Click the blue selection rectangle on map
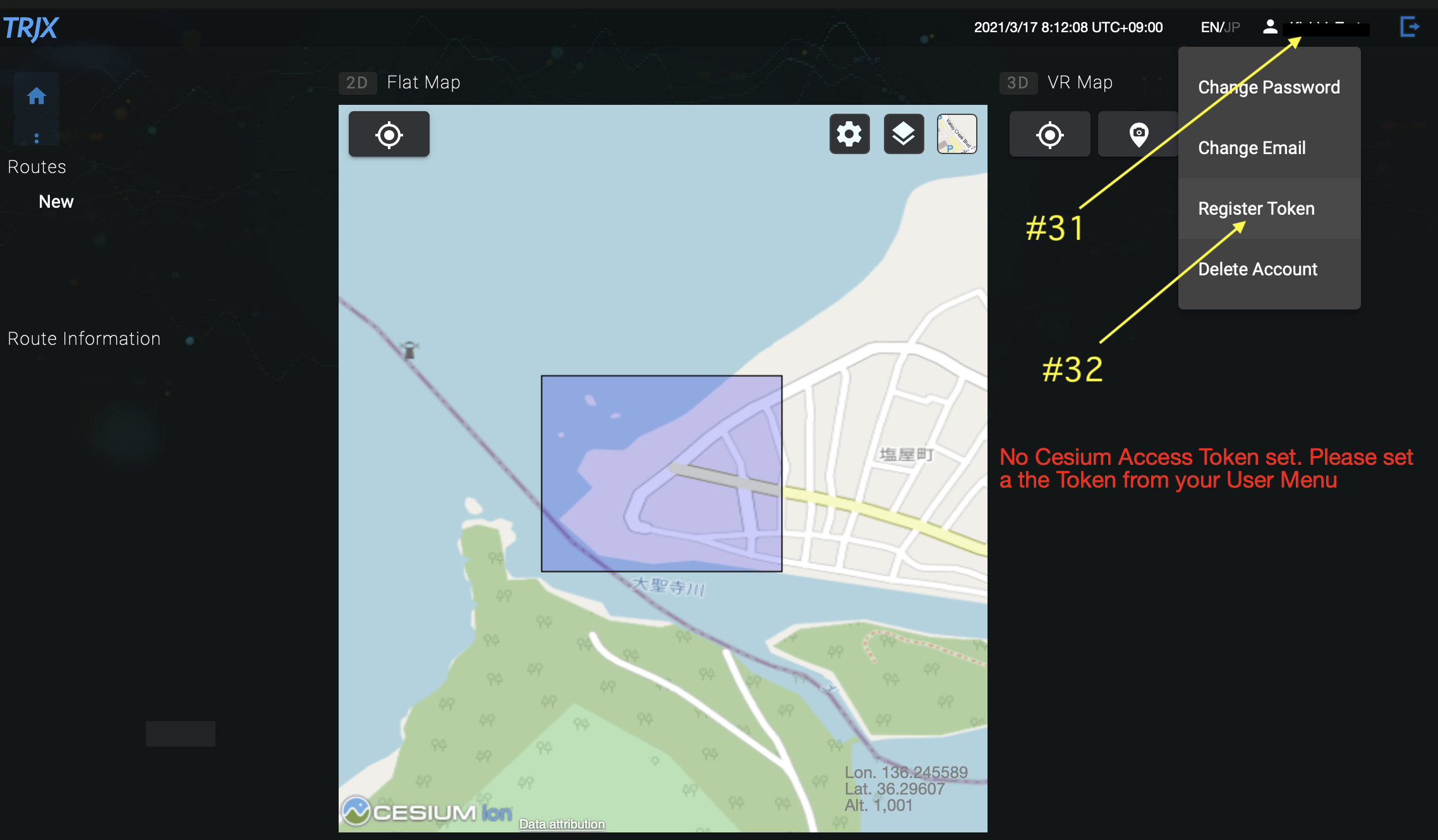 [x=662, y=474]
